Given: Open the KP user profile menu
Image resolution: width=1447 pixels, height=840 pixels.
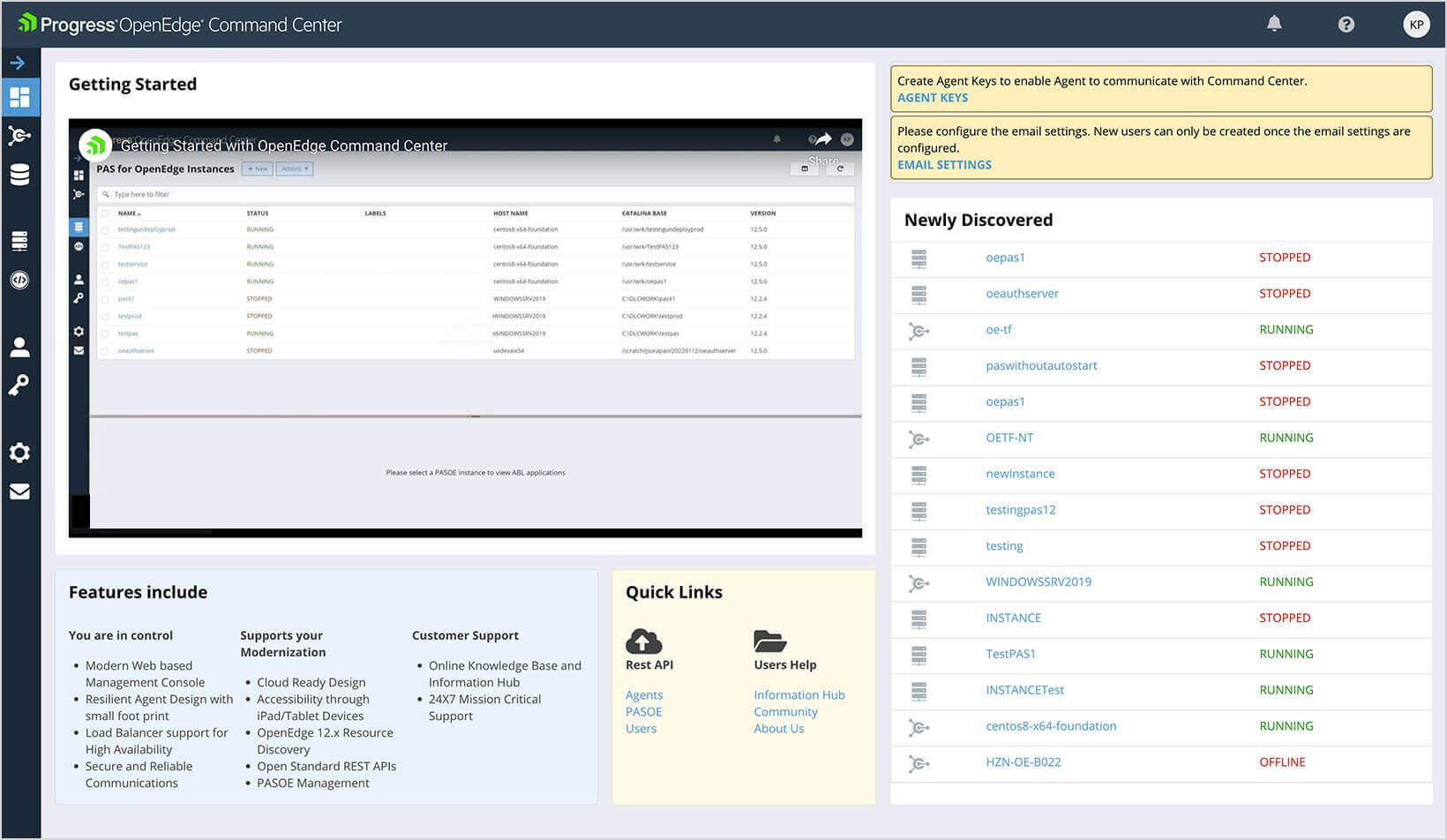Looking at the screenshot, I should (x=1416, y=25).
